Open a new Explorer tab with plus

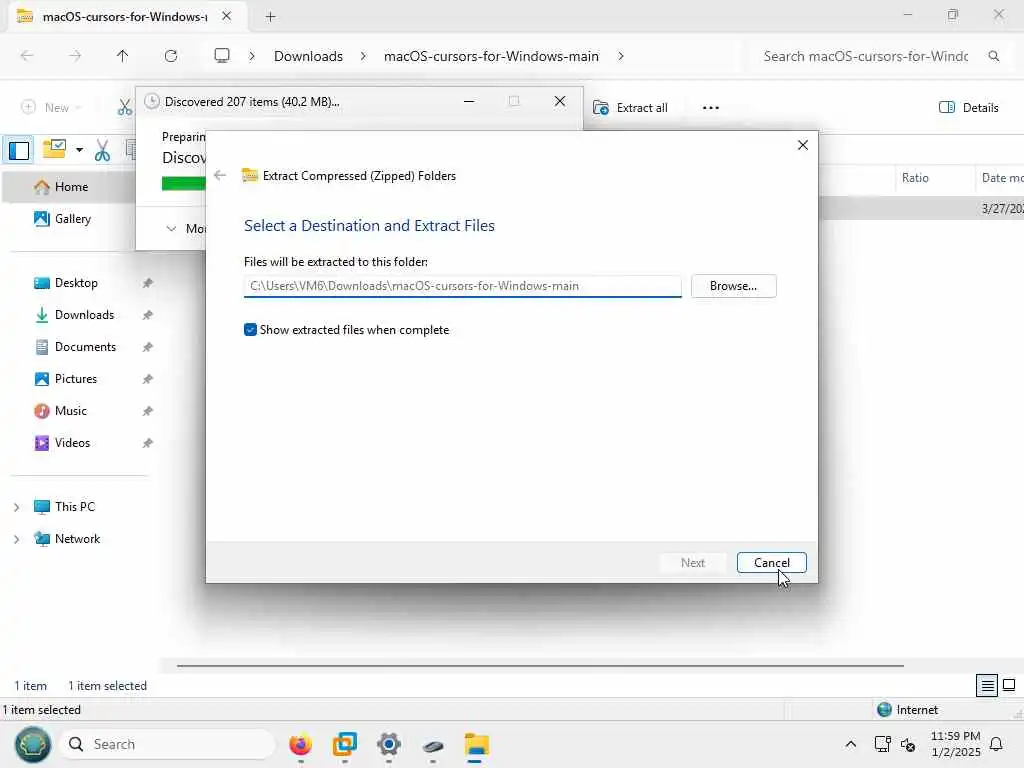click(x=270, y=17)
